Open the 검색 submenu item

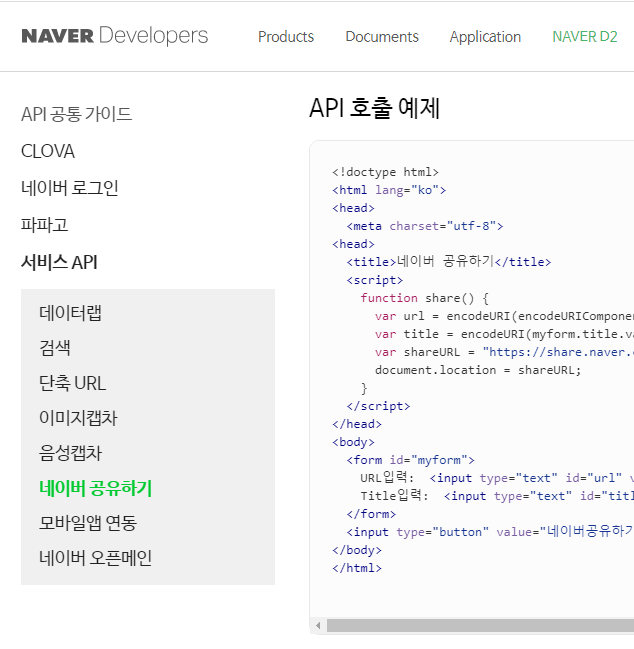55,348
